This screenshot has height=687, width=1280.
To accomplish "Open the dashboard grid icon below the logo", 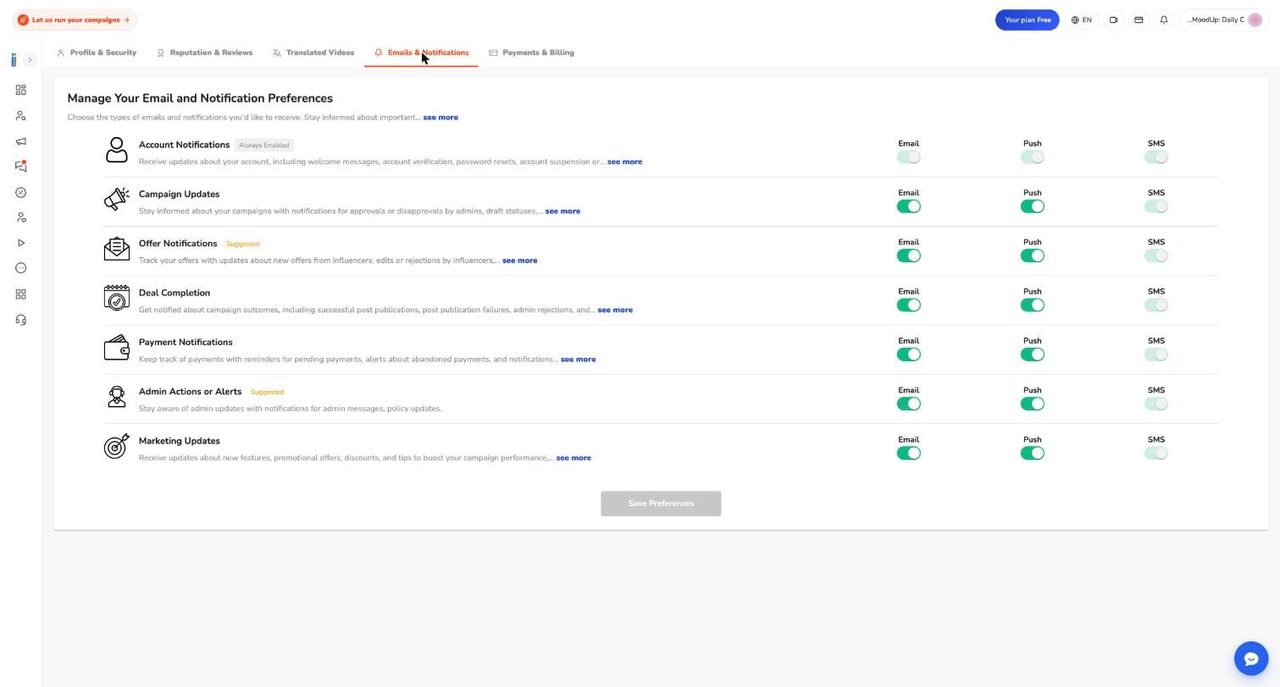I will (x=21, y=90).
